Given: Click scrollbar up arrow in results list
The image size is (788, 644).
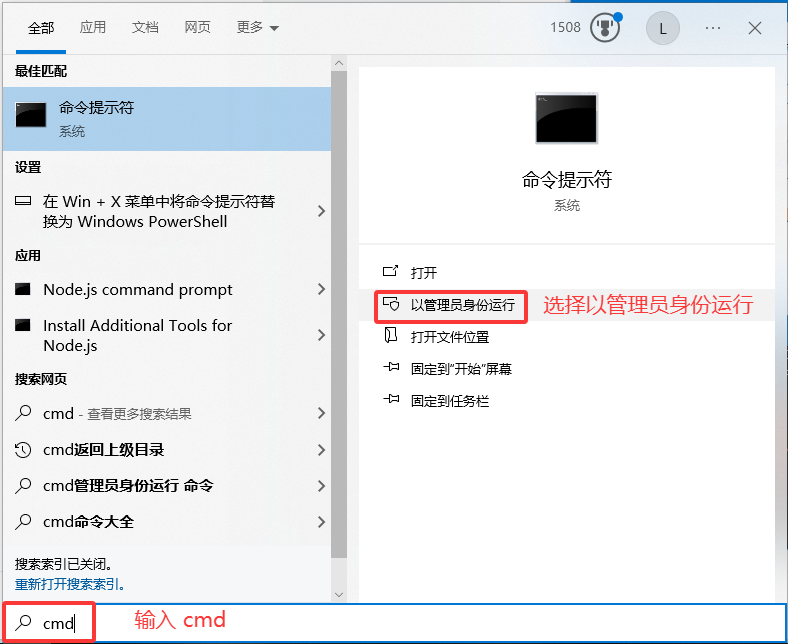Looking at the screenshot, I should pyautogui.click(x=339, y=63).
